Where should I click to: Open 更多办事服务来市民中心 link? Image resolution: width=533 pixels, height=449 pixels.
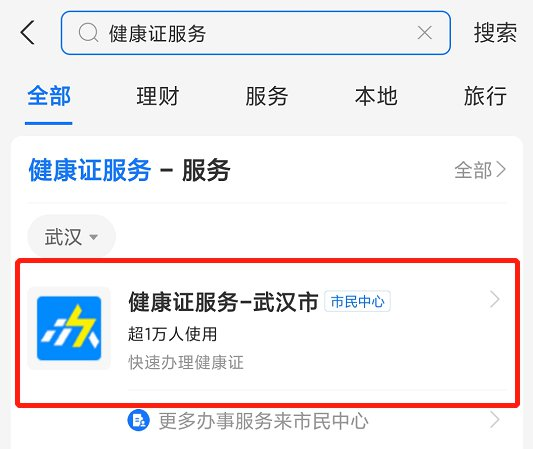tap(263, 421)
